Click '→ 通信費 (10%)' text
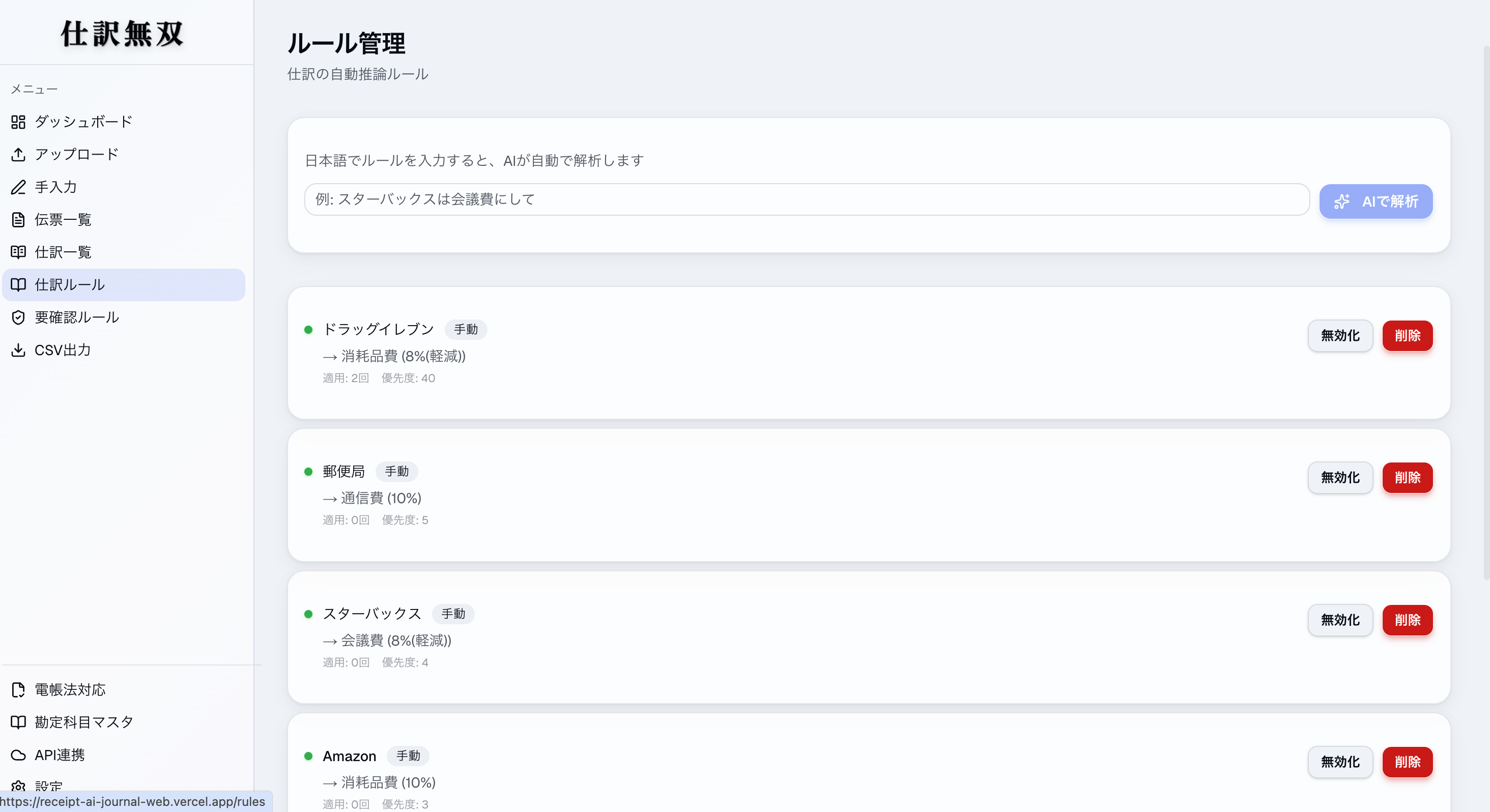This screenshot has height=812, width=1490. 372,499
